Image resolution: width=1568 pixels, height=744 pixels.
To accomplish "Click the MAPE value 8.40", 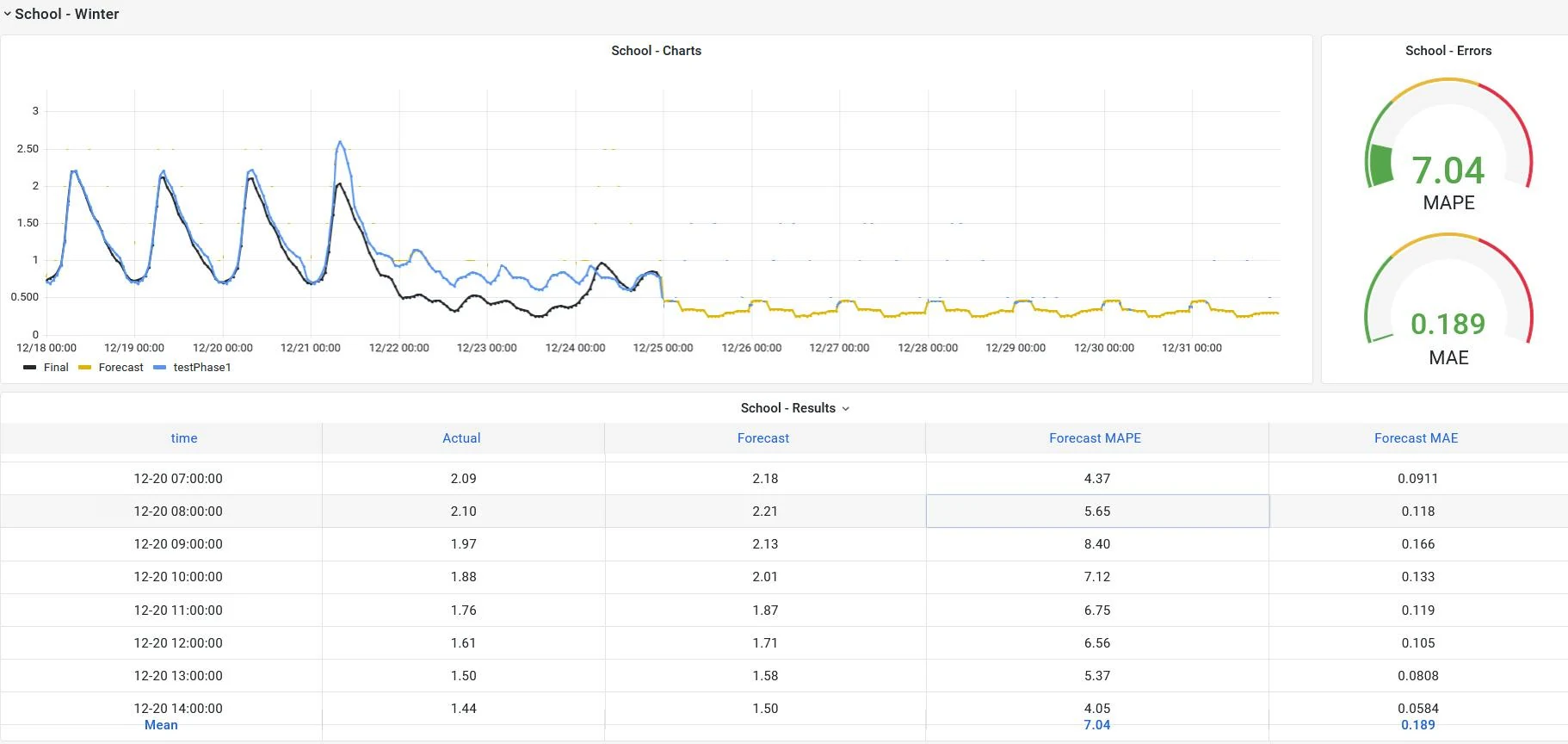I will (1097, 544).
